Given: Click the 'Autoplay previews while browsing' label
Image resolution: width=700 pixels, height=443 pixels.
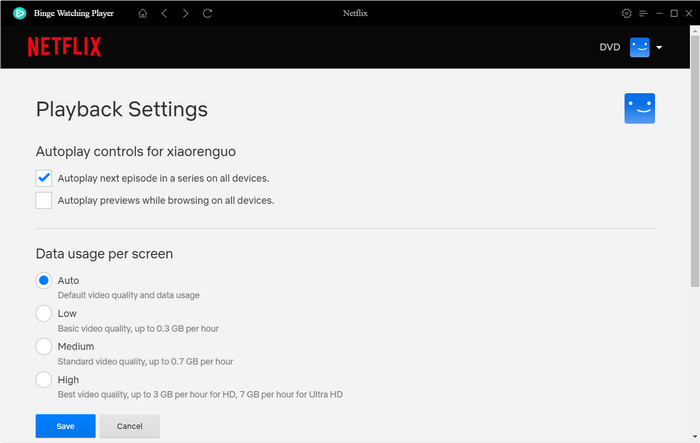Looking at the screenshot, I should pos(166,201).
